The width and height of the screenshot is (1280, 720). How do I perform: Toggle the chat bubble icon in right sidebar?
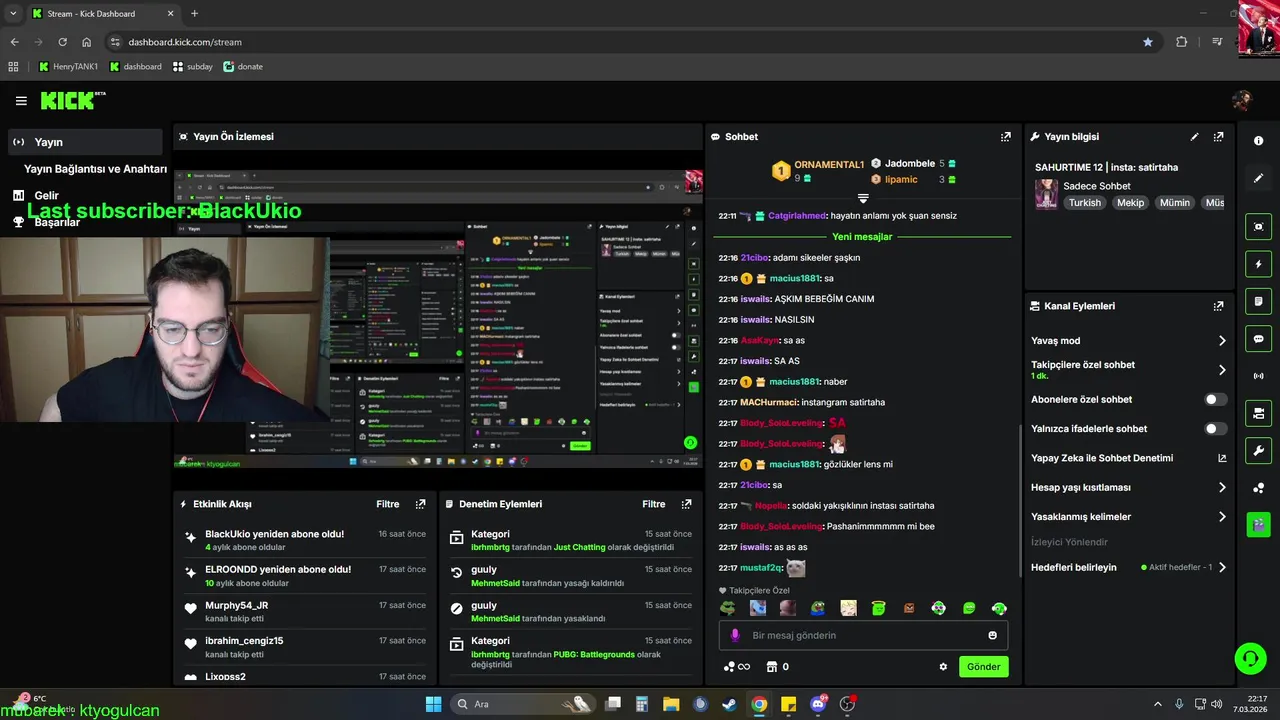click(1258, 339)
